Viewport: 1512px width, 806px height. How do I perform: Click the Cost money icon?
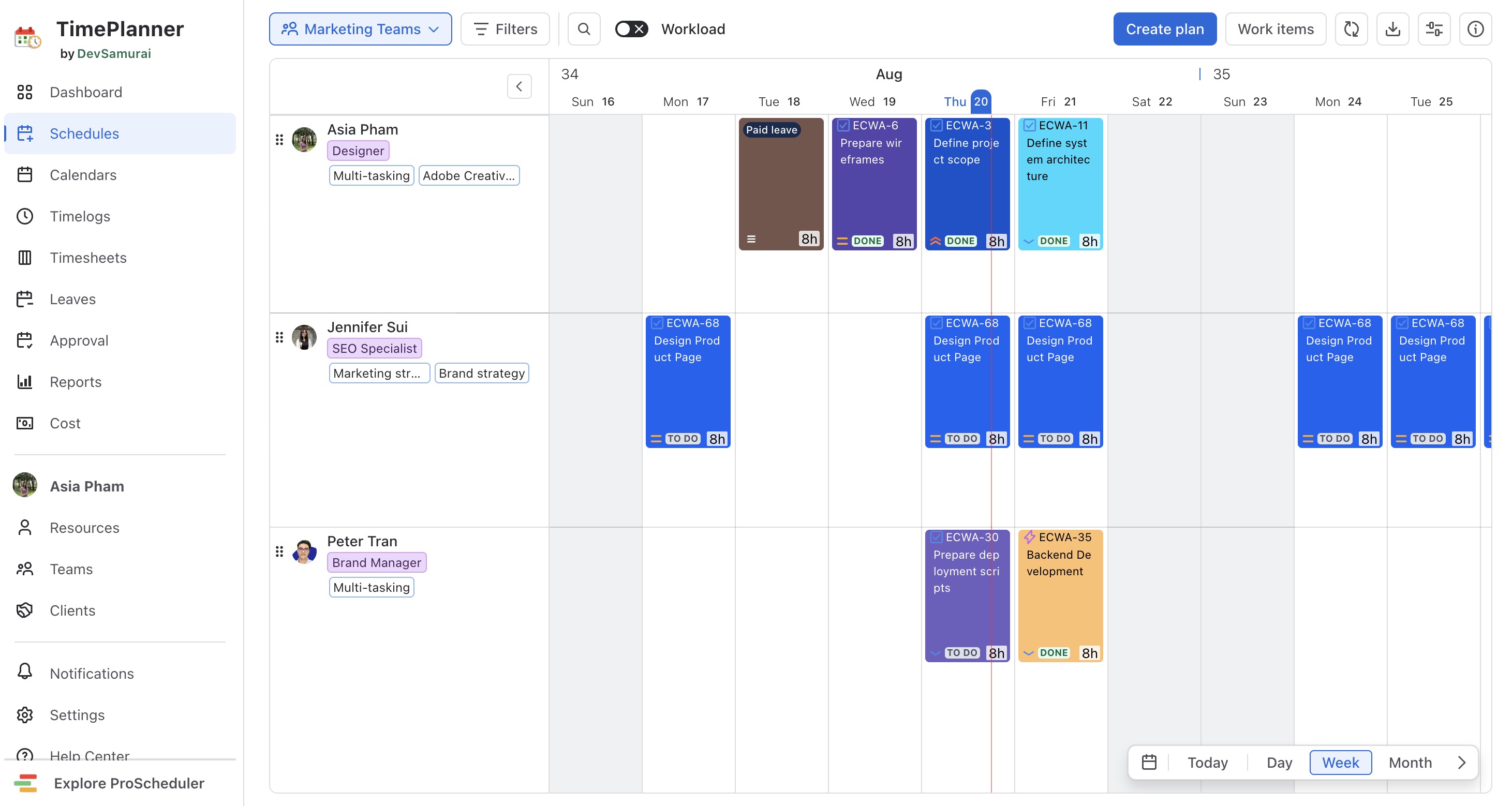pos(25,424)
